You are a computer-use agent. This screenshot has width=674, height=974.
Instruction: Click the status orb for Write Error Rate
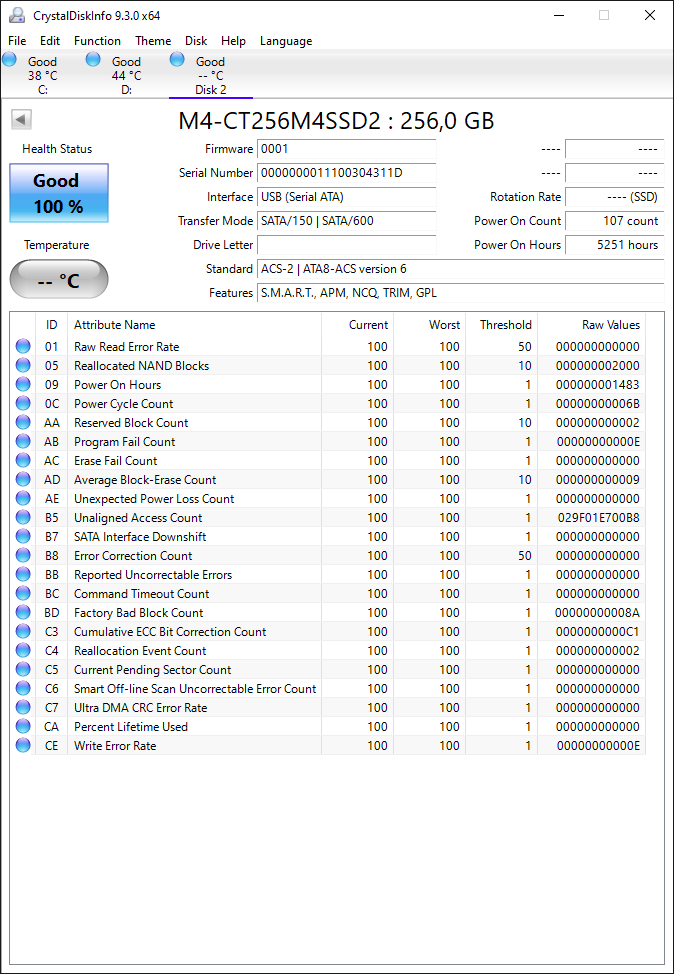pos(23,745)
